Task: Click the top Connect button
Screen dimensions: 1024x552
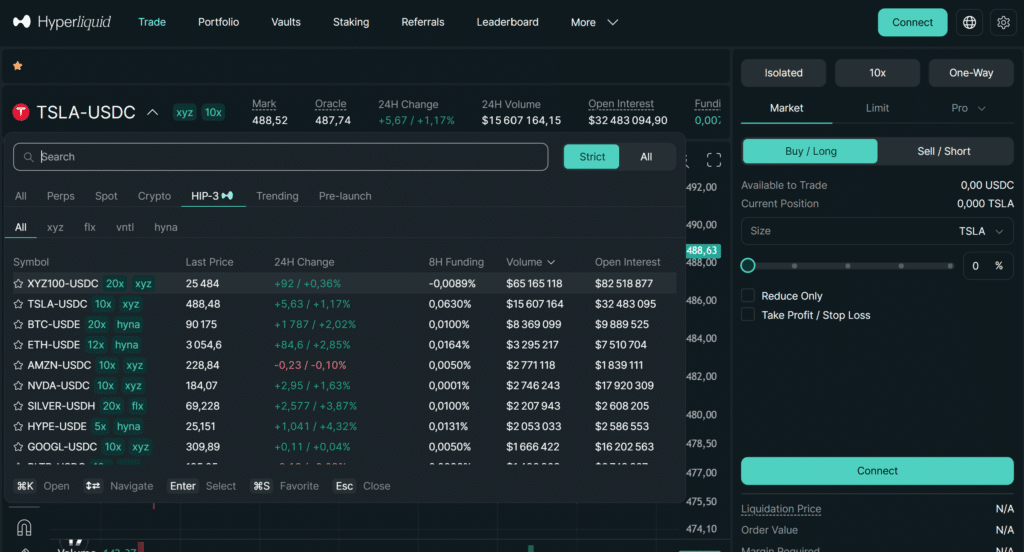Action: click(x=912, y=22)
